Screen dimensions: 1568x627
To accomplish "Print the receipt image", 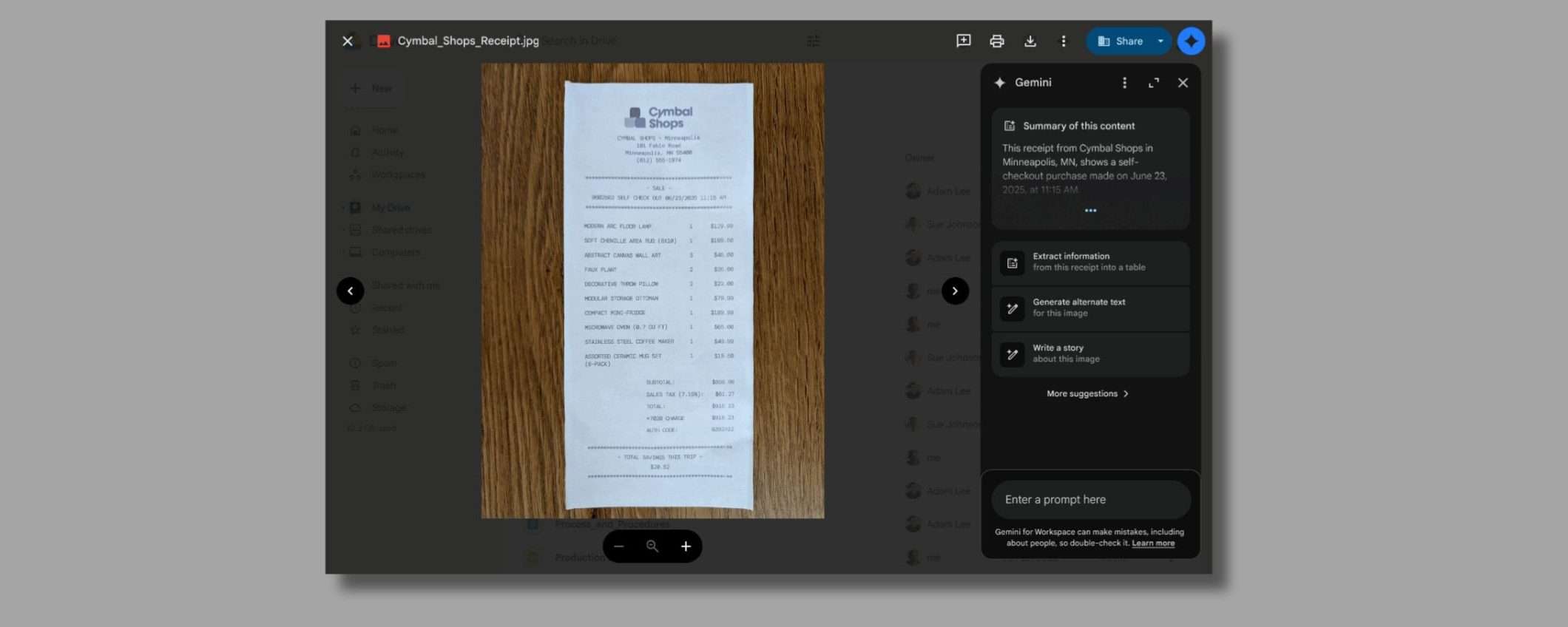I will point(996,41).
